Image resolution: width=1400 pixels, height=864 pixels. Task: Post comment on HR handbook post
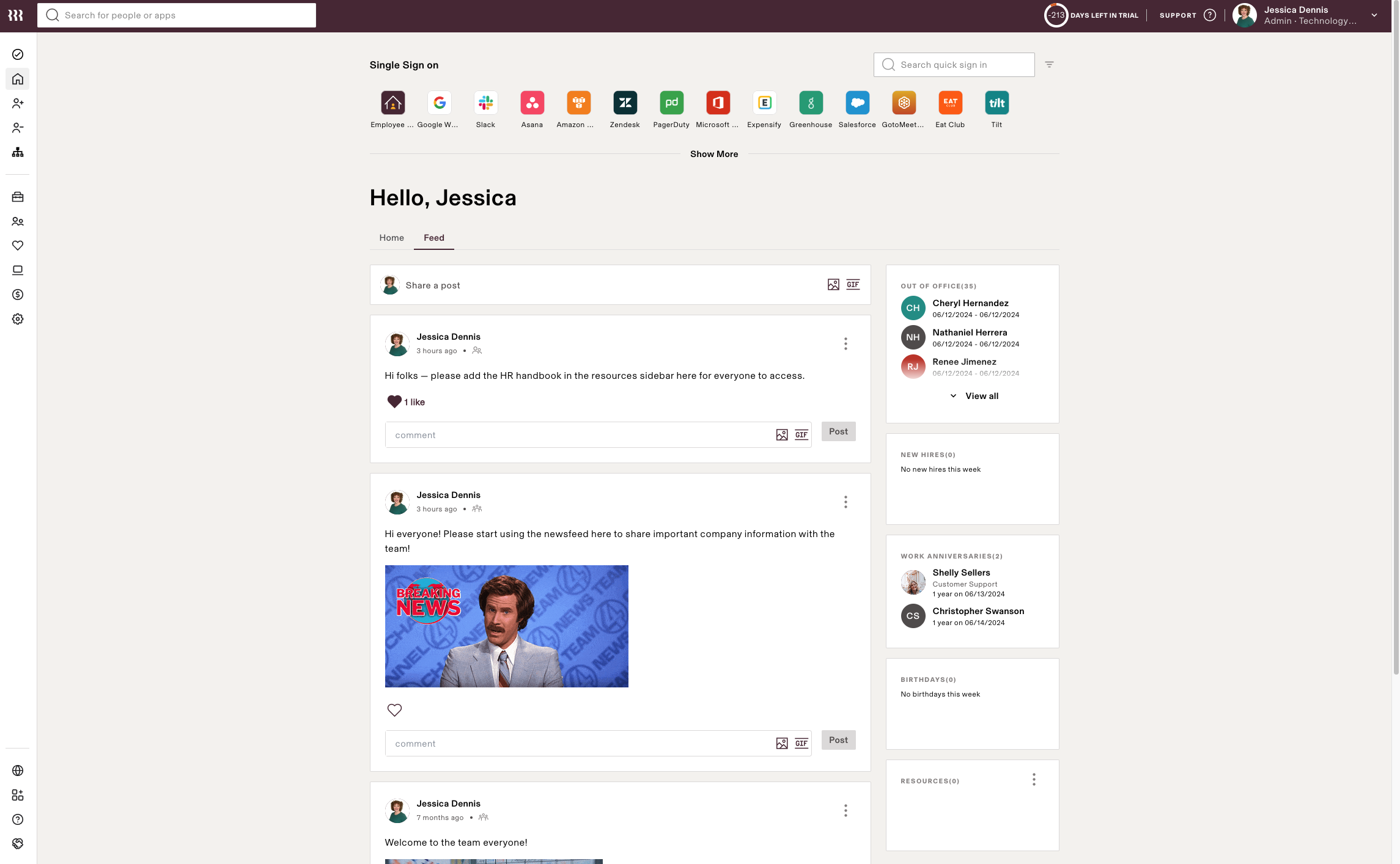pyautogui.click(x=838, y=431)
